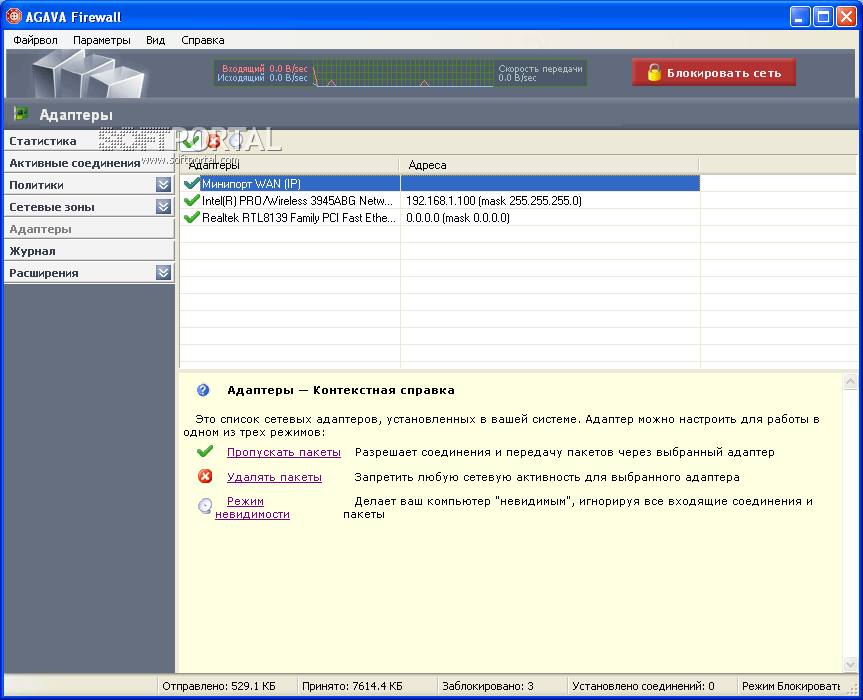Click checkmark icon of Минипорт WAN row
The width and height of the screenshot is (863, 700).
pos(192,183)
